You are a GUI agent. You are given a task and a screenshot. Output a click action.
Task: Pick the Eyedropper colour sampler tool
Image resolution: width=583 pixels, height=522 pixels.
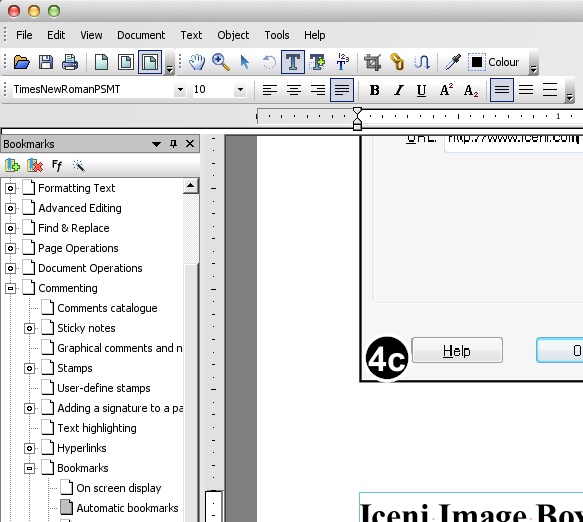pos(453,62)
